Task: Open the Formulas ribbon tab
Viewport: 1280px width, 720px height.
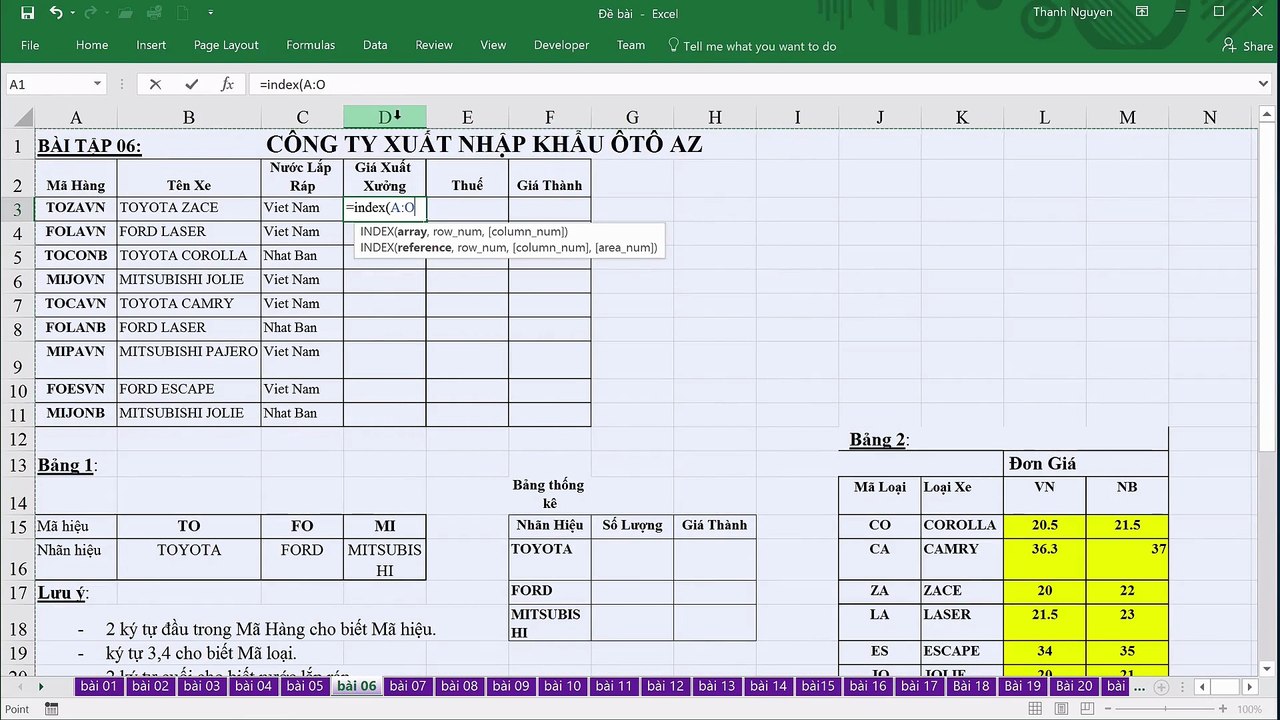Action: (x=311, y=45)
